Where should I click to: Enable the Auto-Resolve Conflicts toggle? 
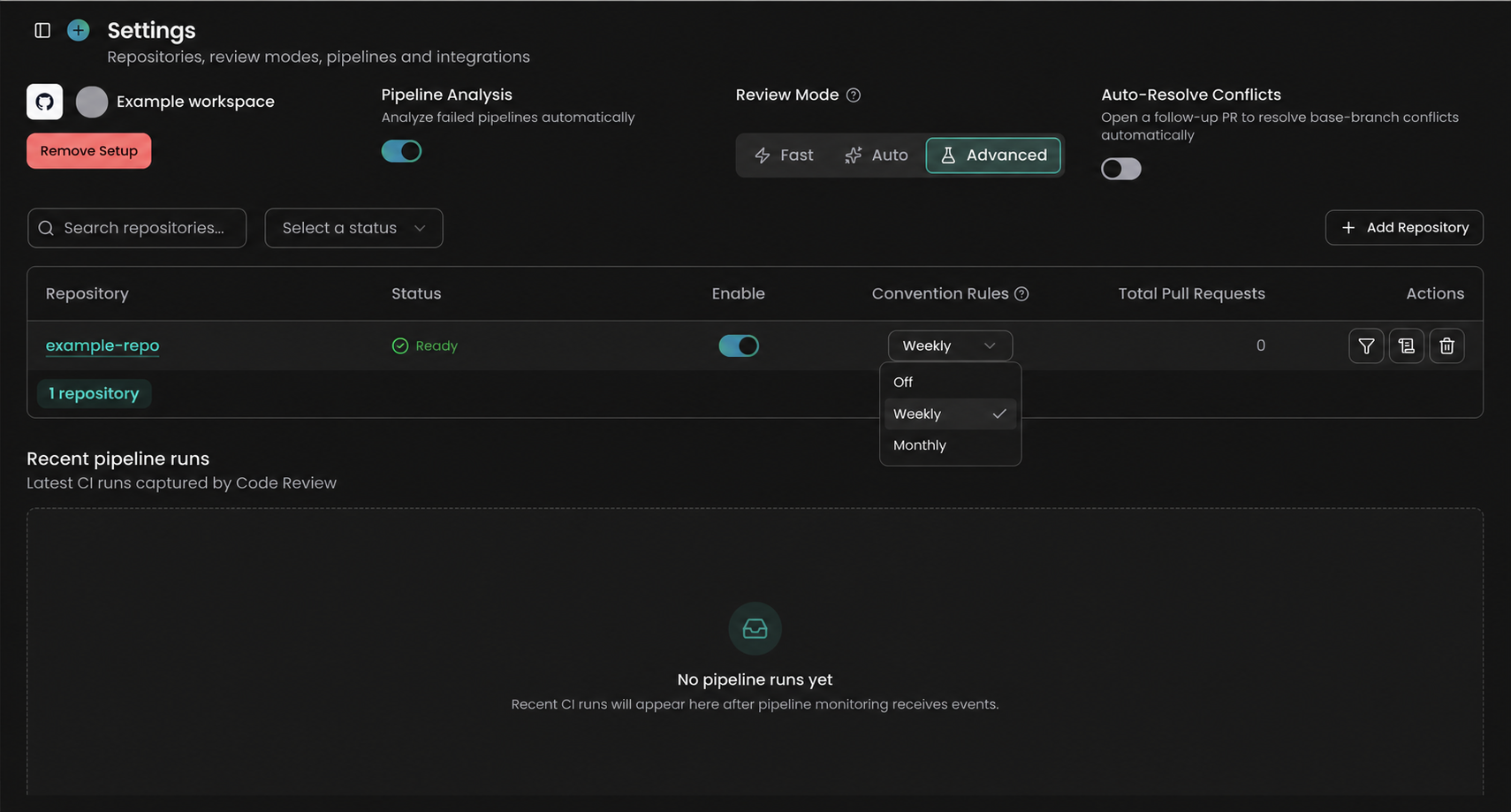point(1121,169)
